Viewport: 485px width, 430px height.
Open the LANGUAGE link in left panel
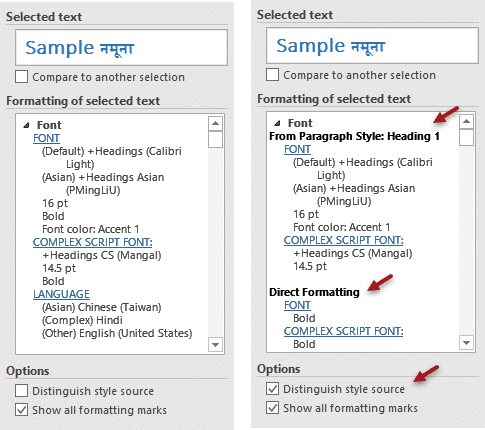pyautogui.click(x=61, y=294)
